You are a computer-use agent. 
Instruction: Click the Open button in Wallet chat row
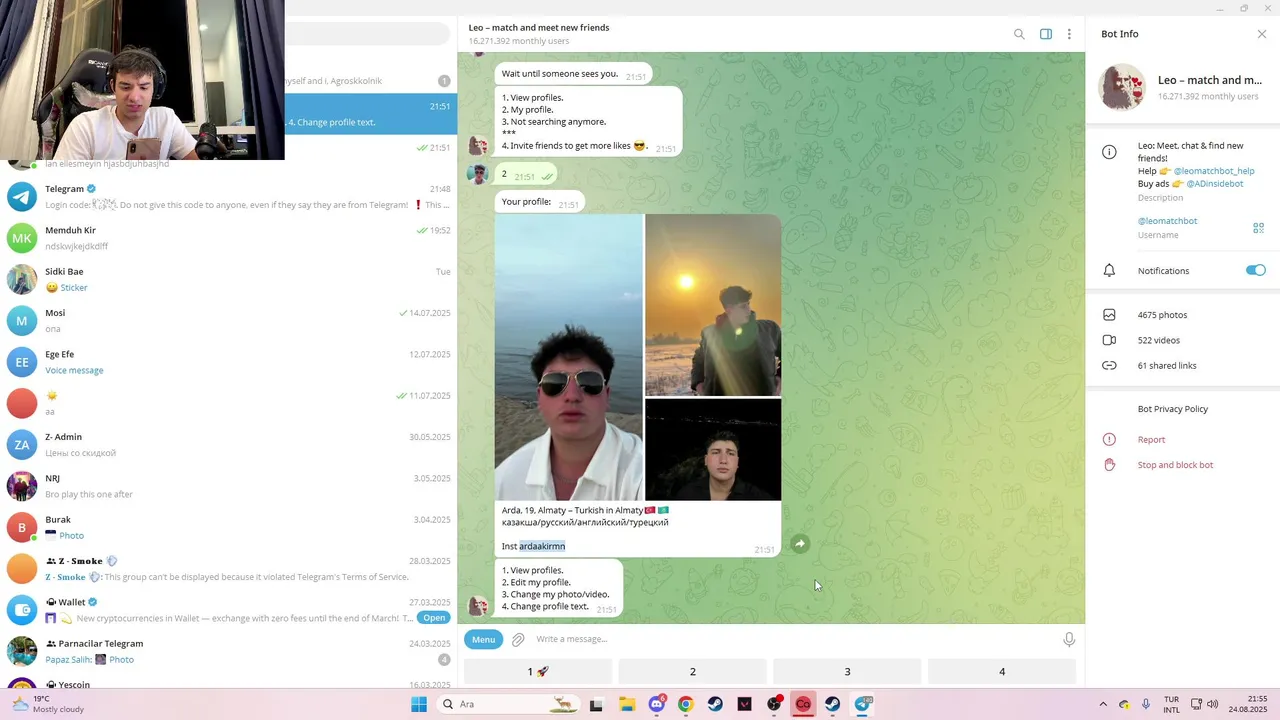tap(434, 618)
